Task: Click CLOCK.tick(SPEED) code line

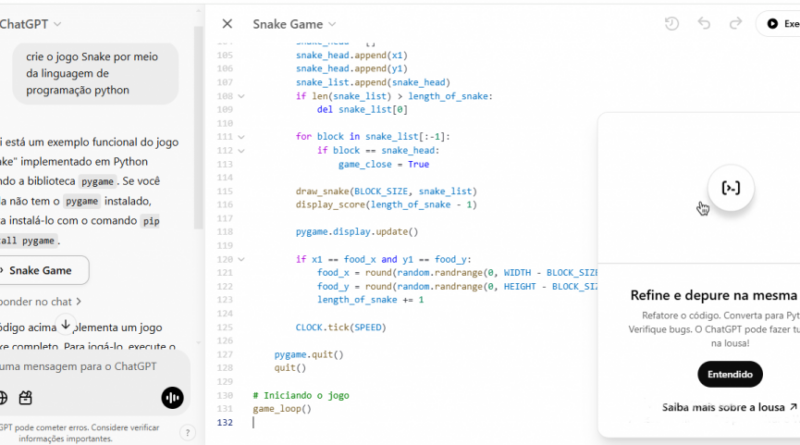Action: 341,327
